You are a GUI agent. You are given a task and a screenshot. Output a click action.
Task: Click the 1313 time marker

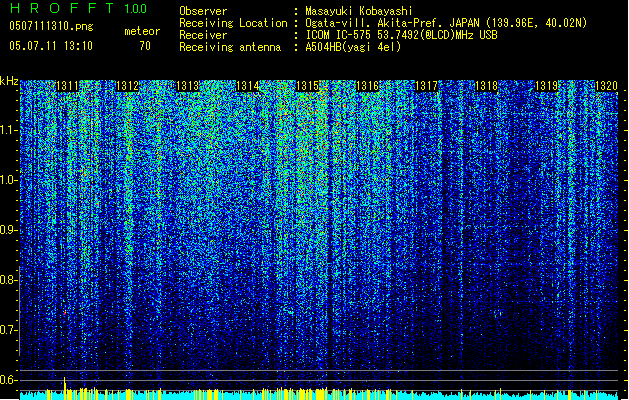tap(188, 86)
